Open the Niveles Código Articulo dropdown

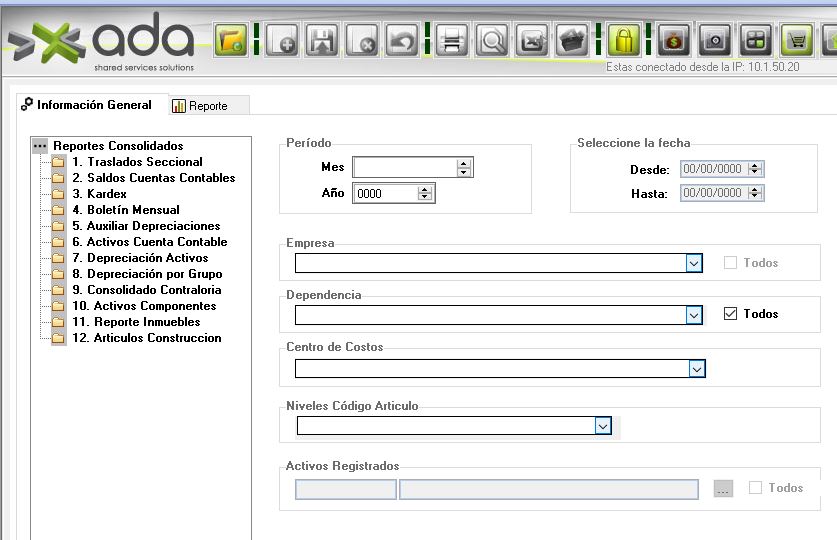pyautogui.click(x=602, y=426)
